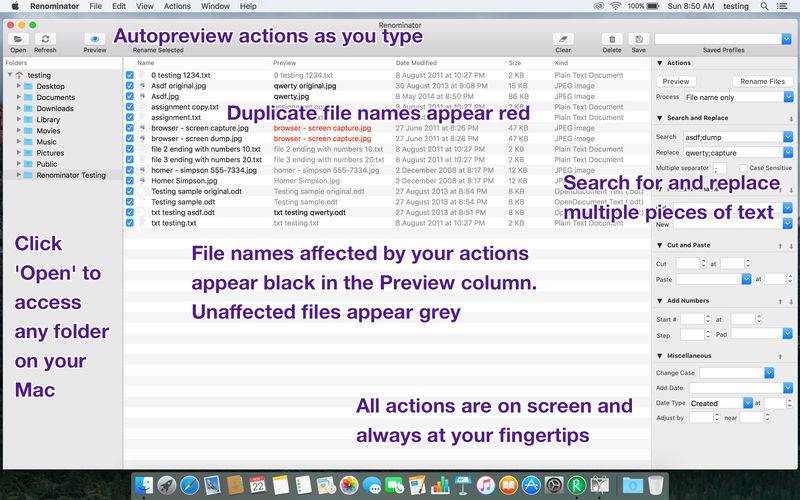This screenshot has width=800, height=500.
Task: Move Add Numbers section down arrow
Action: pyautogui.click(x=791, y=302)
